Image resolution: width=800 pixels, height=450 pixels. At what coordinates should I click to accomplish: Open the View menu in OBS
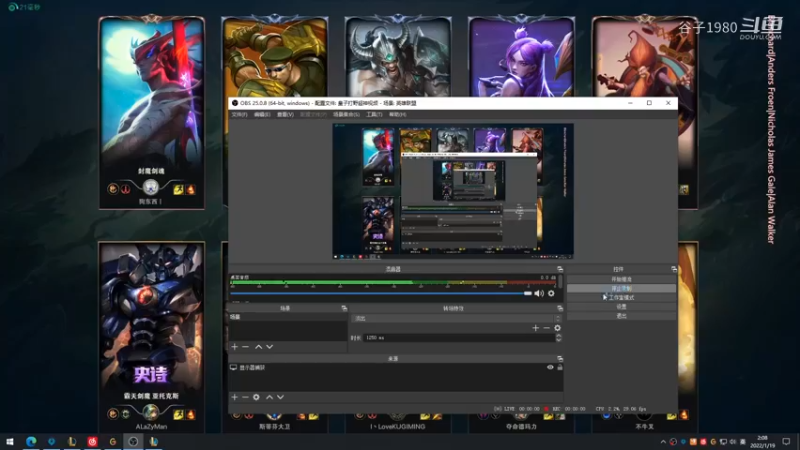[x=285, y=114]
